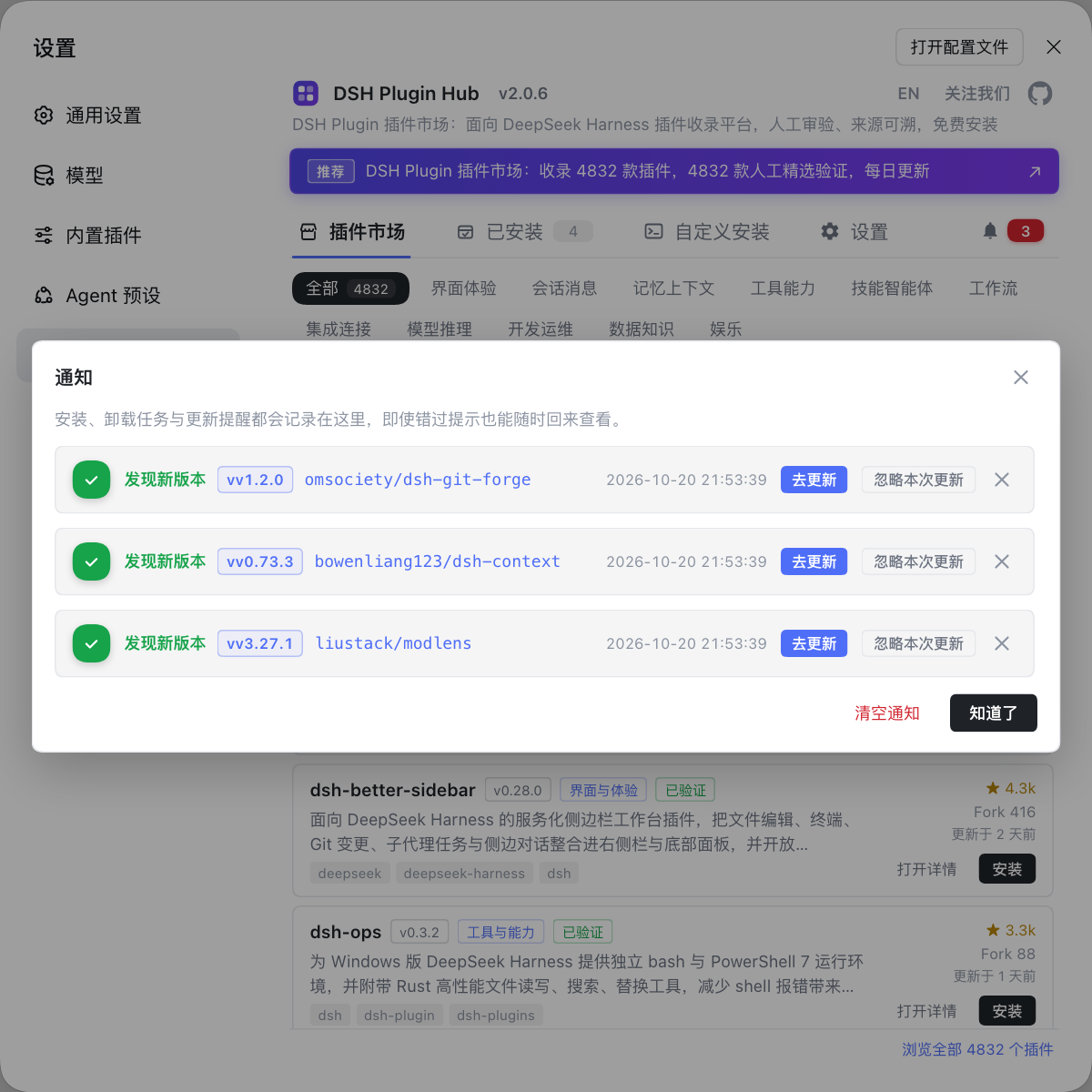This screenshot has width=1092, height=1092.
Task: Click the 界面与体验 tag on dsh-better-sidebar
Action: tap(603, 791)
